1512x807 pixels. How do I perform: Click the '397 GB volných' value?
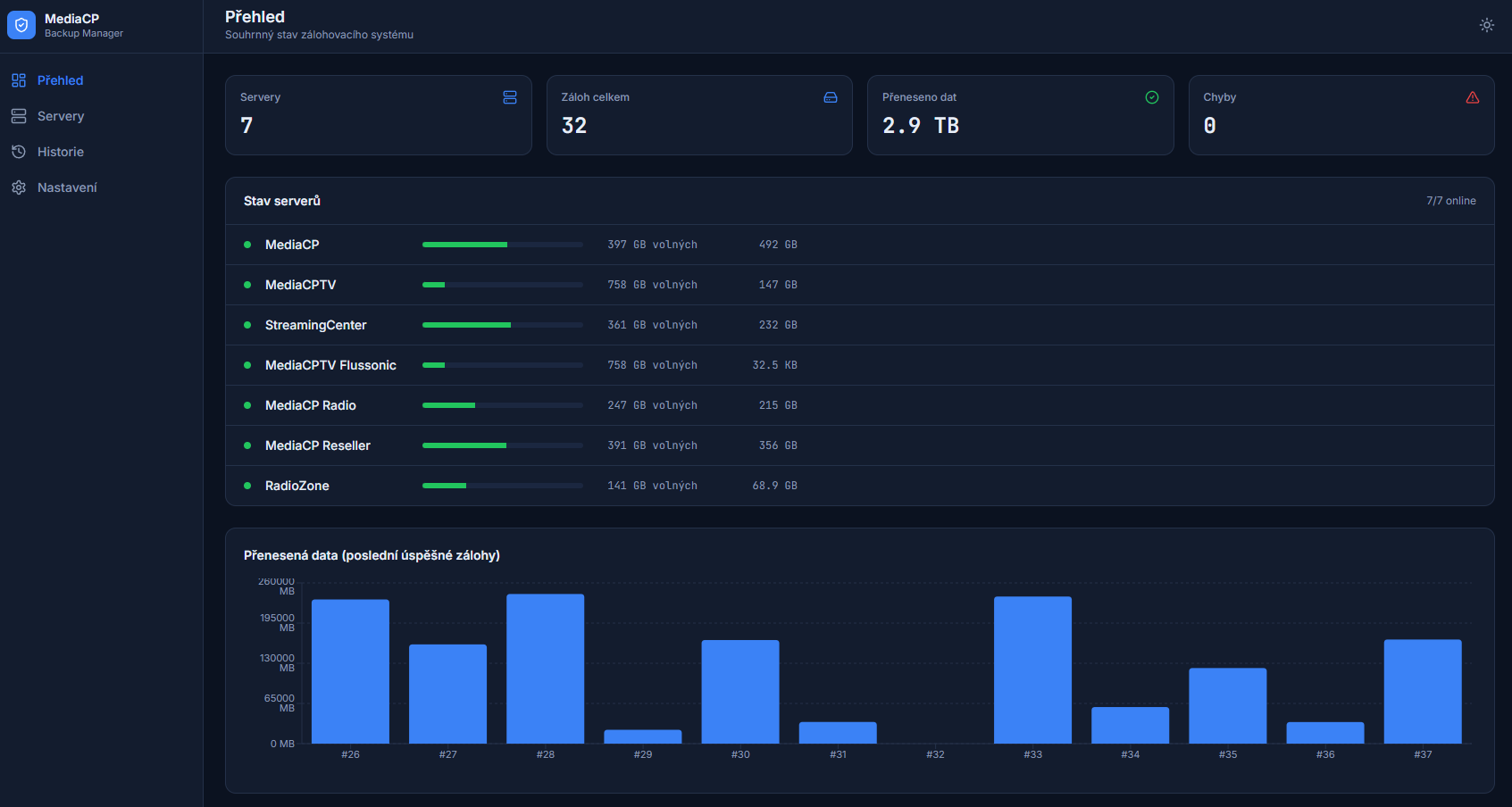653,245
